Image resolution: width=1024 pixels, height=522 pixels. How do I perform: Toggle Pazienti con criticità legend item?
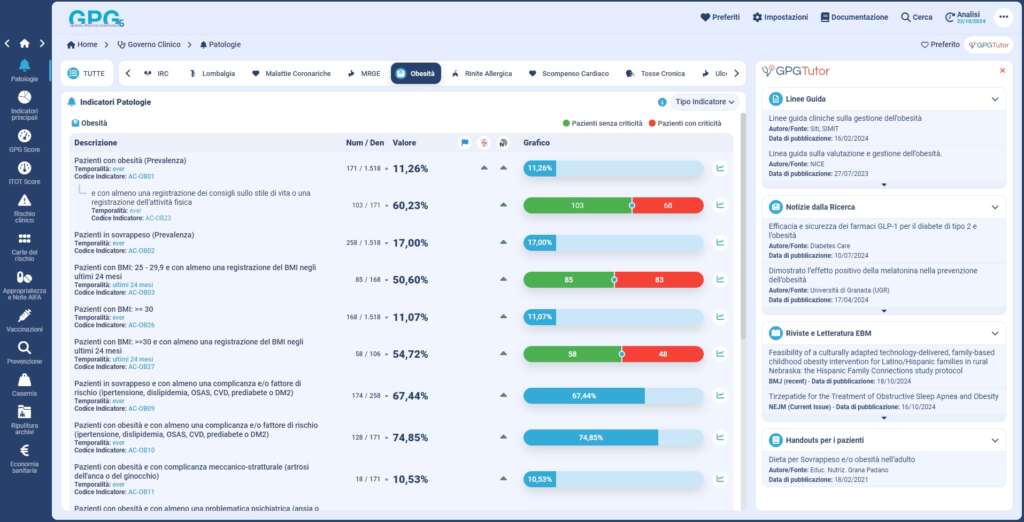685,123
